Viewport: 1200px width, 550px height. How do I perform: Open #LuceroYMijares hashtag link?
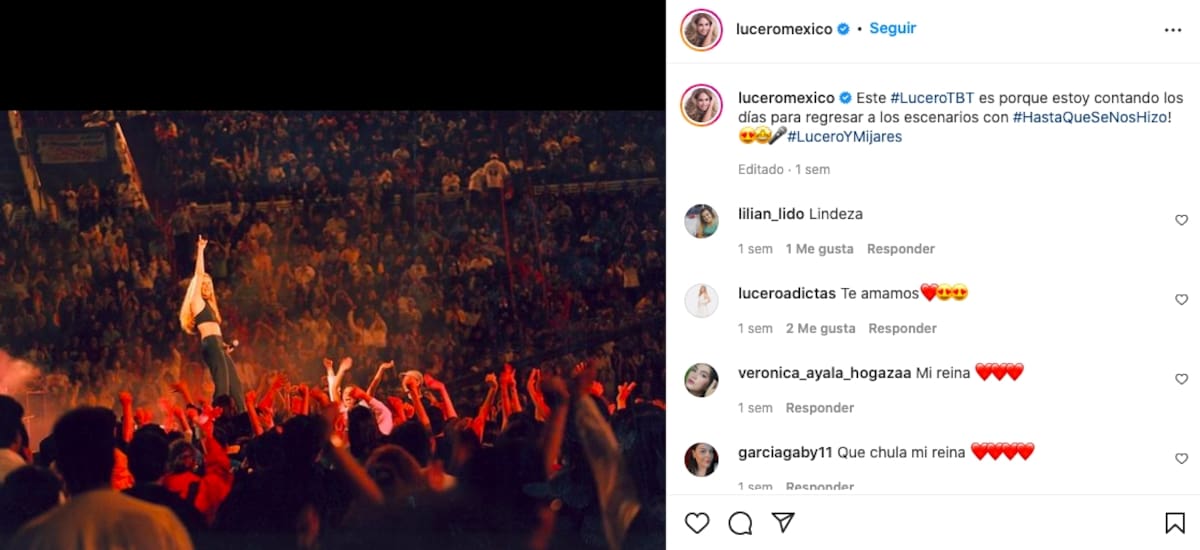(x=844, y=136)
